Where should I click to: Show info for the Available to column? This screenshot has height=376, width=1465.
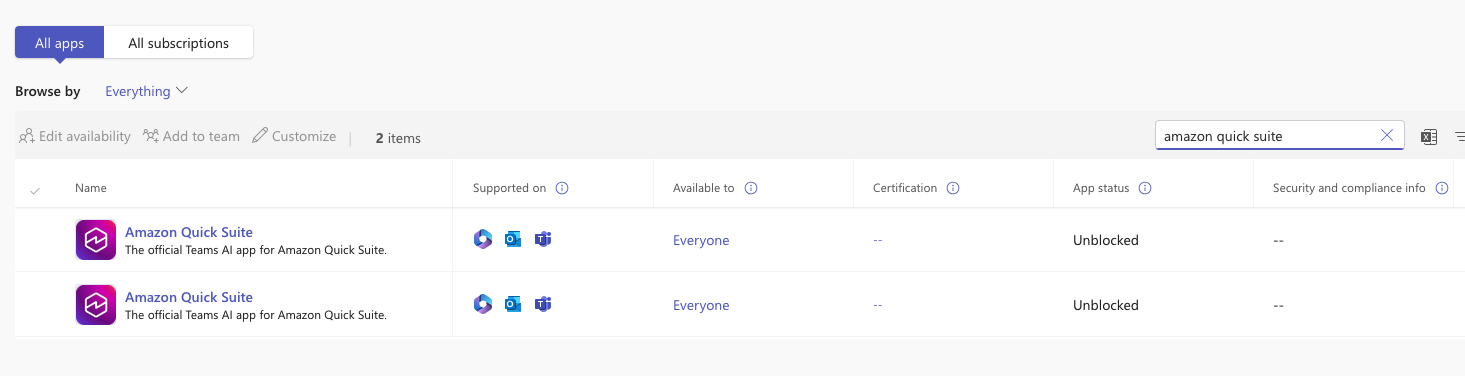click(x=751, y=188)
